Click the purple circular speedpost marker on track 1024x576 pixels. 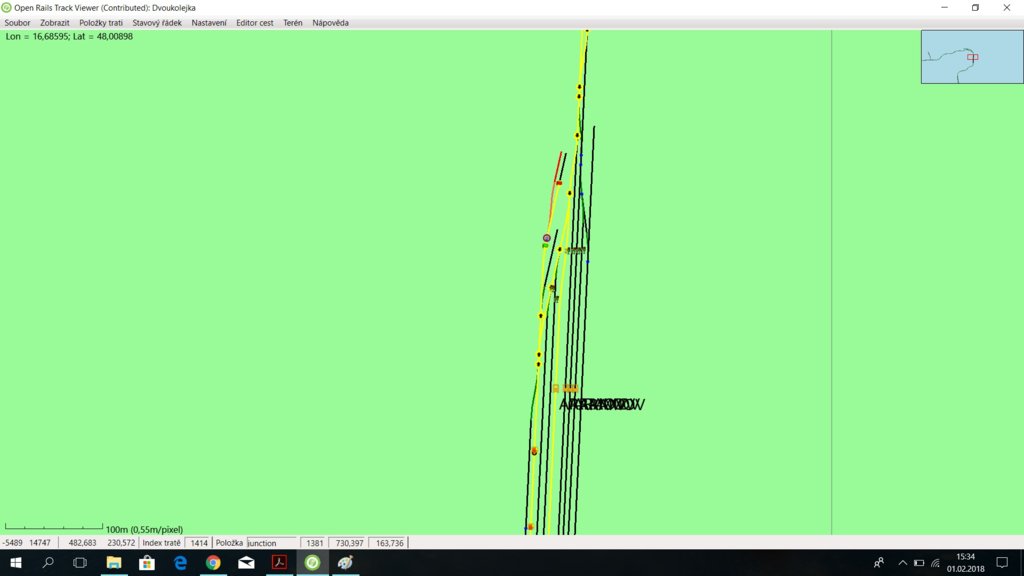[x=546, y=238]
